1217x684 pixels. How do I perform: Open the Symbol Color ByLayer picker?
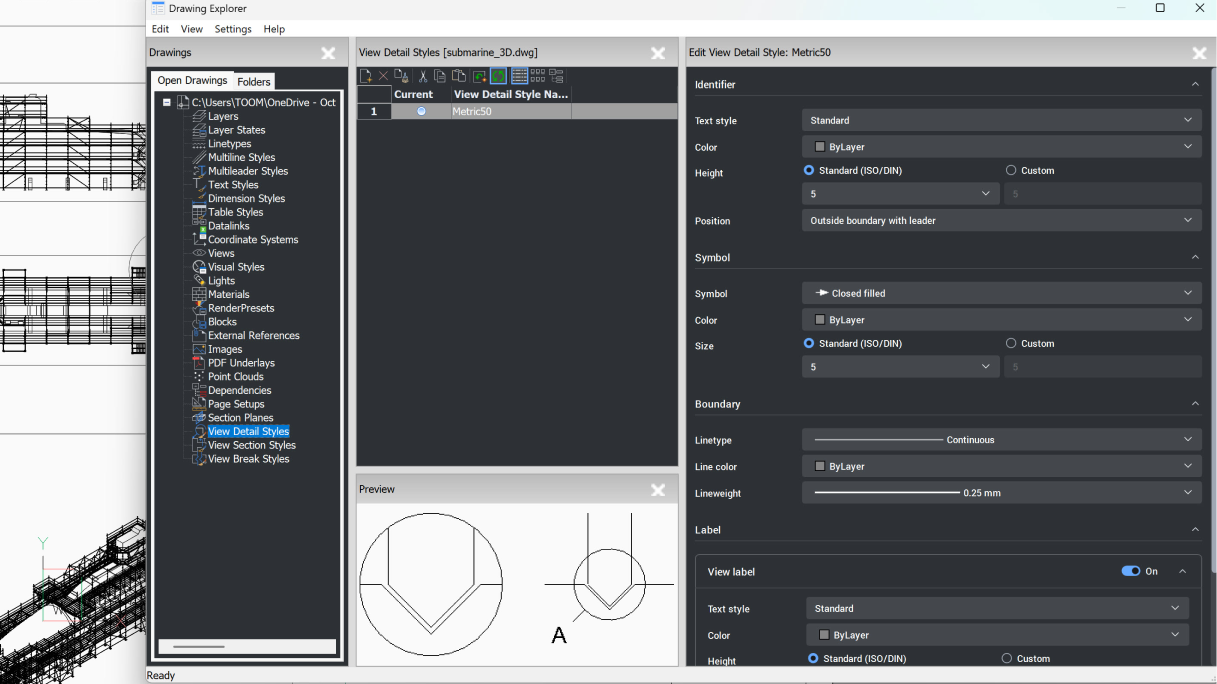click(x=1002, y=321)
